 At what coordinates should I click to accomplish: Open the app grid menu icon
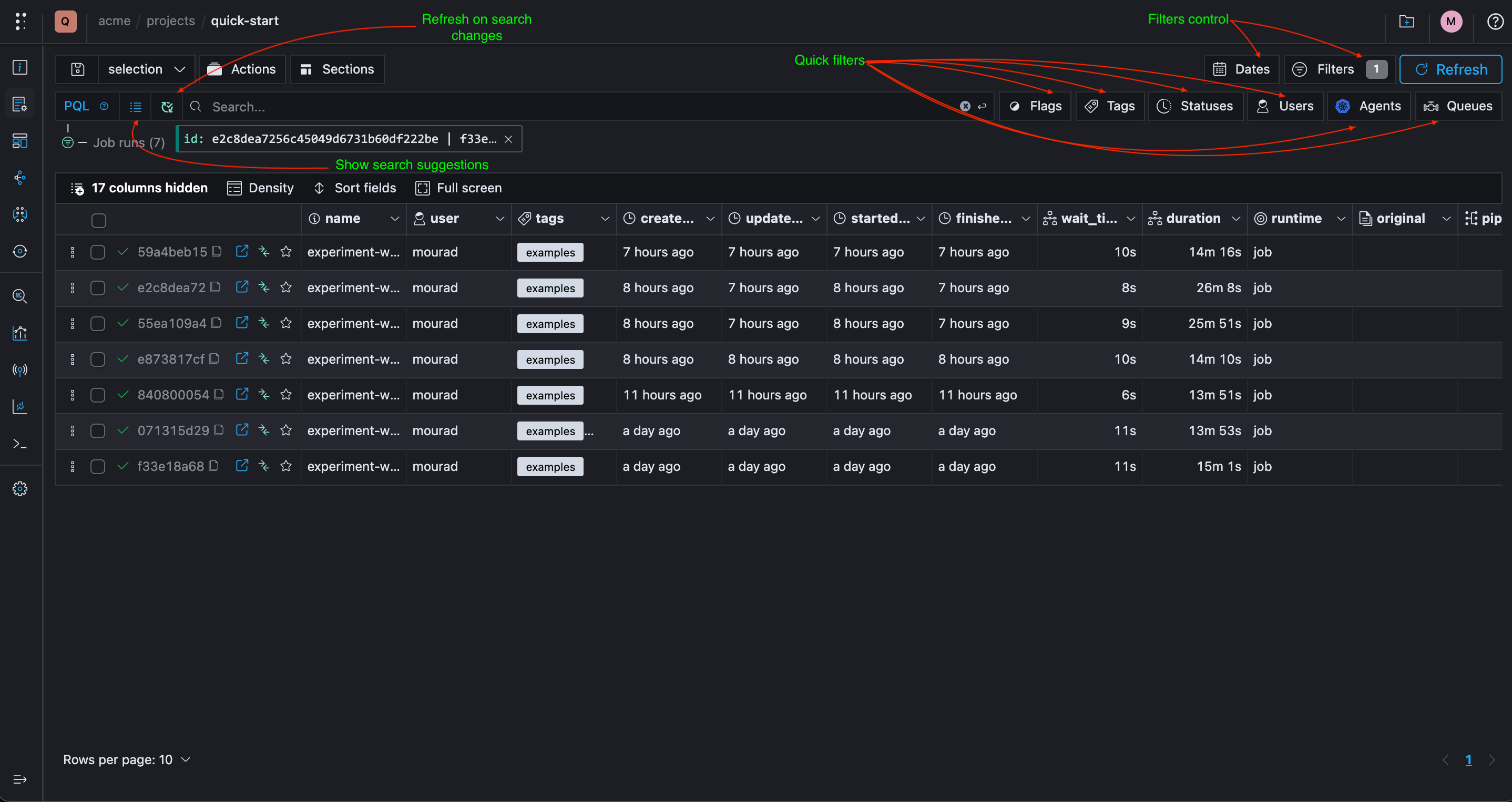tap(21, 21)
